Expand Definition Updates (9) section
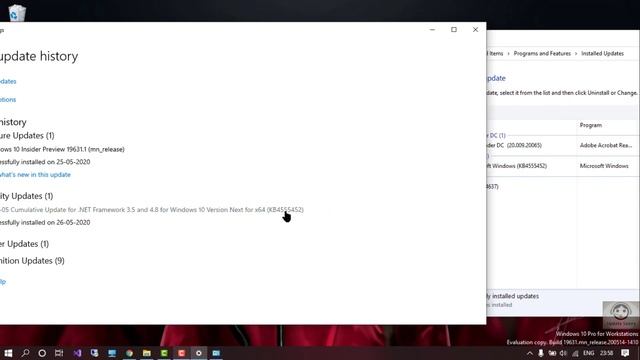 (x=32, y=261)
